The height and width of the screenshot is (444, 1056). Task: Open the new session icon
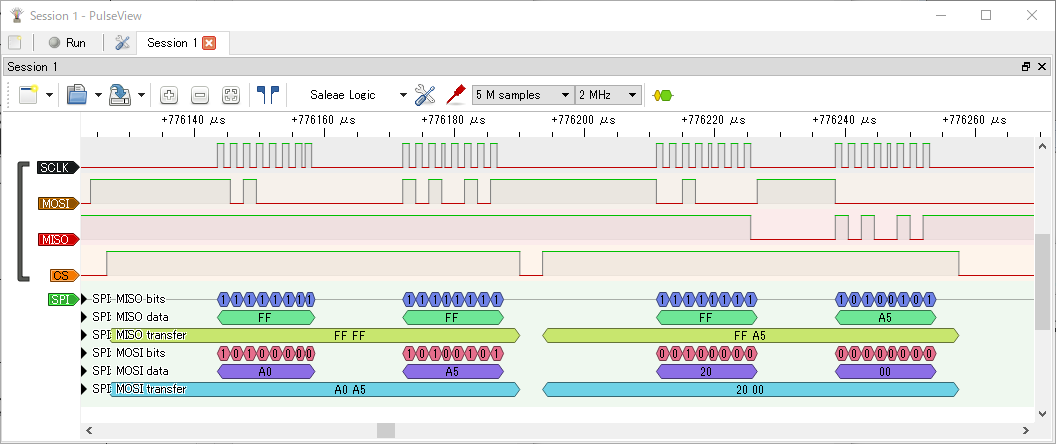[x=15, y=43]
